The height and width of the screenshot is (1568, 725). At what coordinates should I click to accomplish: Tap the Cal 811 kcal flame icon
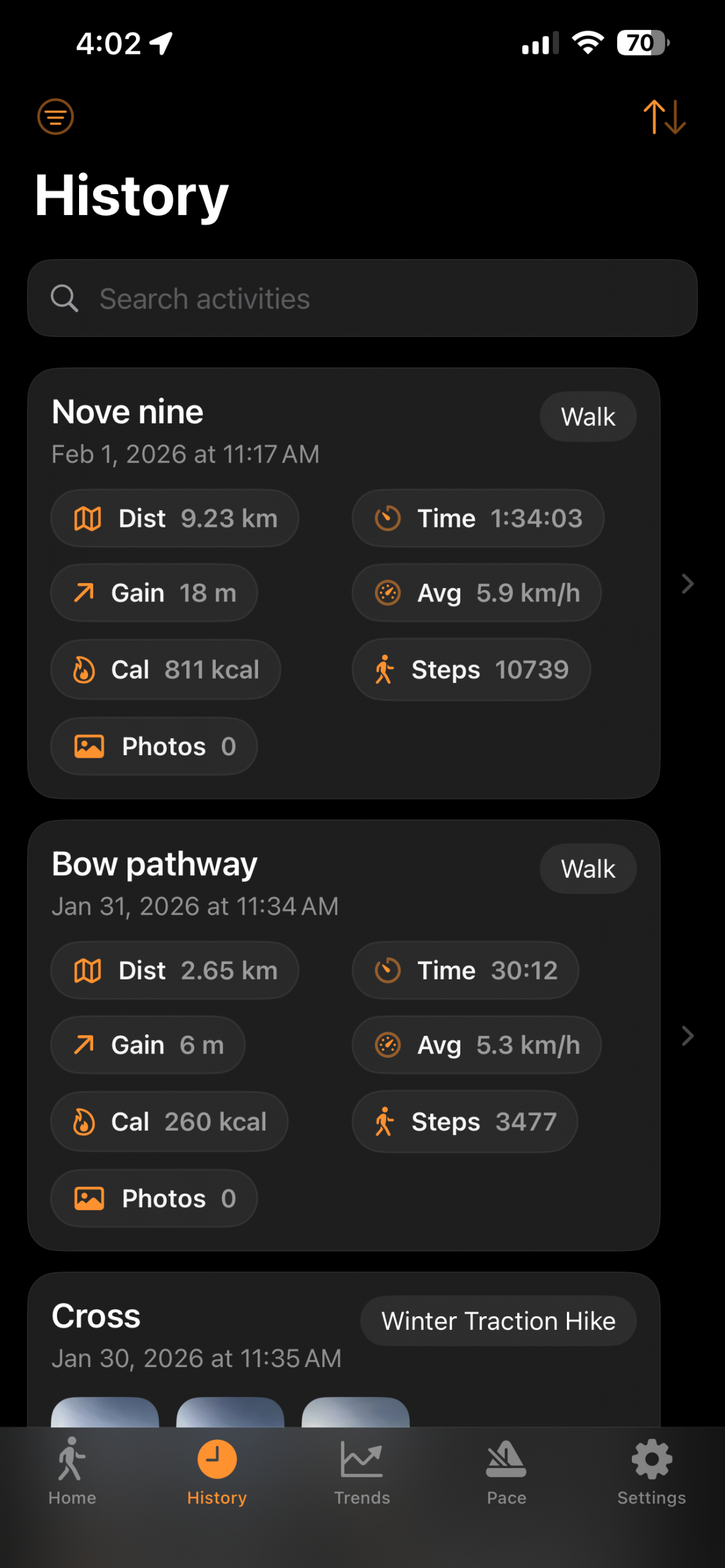[x=84, y=669]
